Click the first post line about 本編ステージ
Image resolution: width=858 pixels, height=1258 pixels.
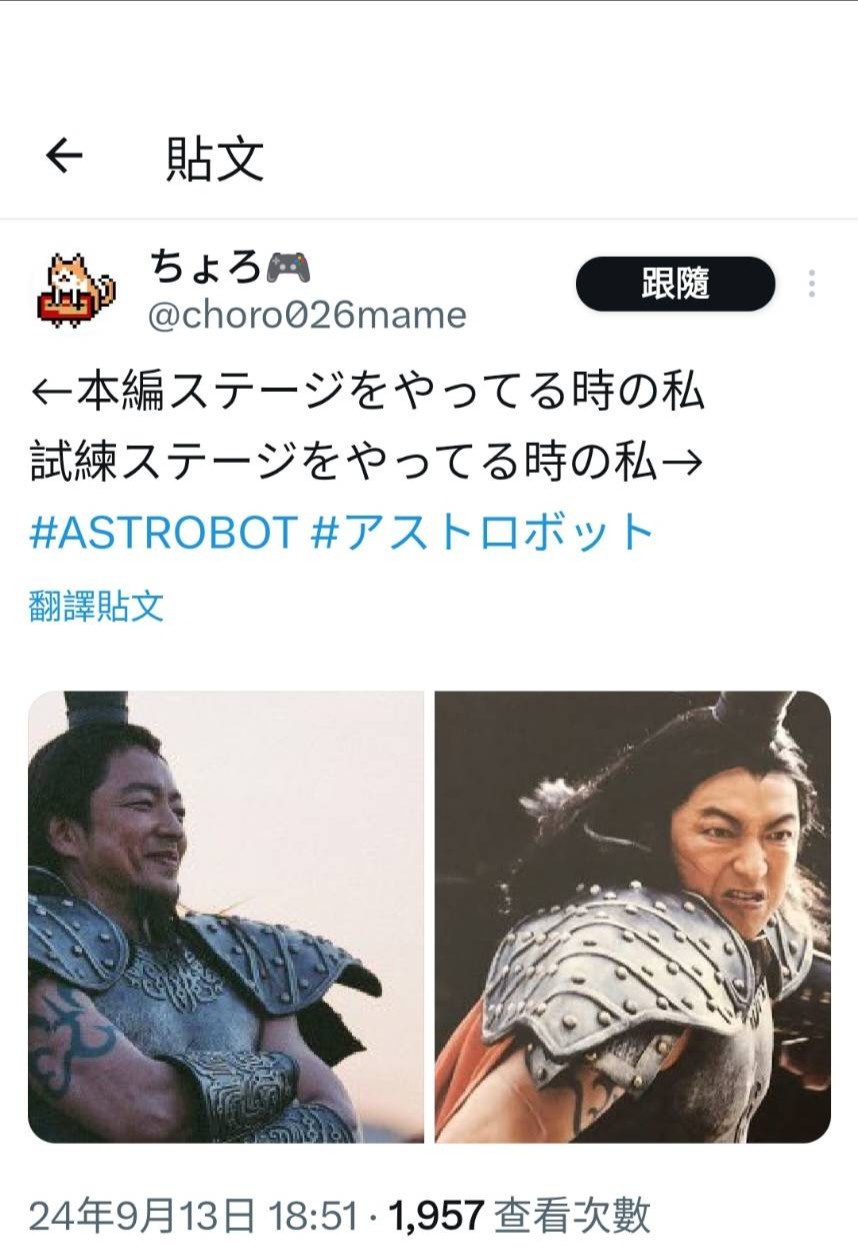[368, 391]
